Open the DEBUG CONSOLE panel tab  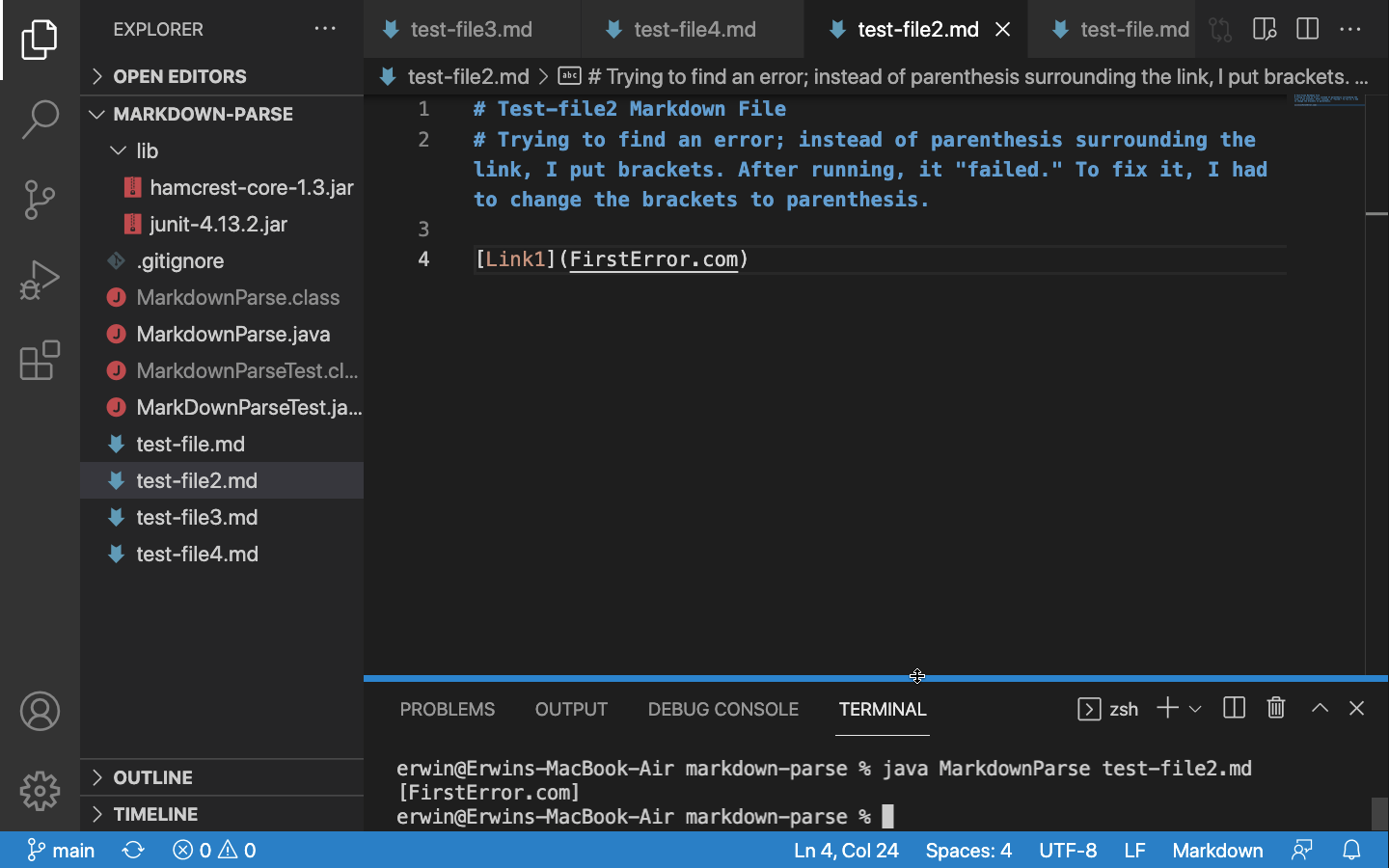pyautogui.click(x=723, y=709)
